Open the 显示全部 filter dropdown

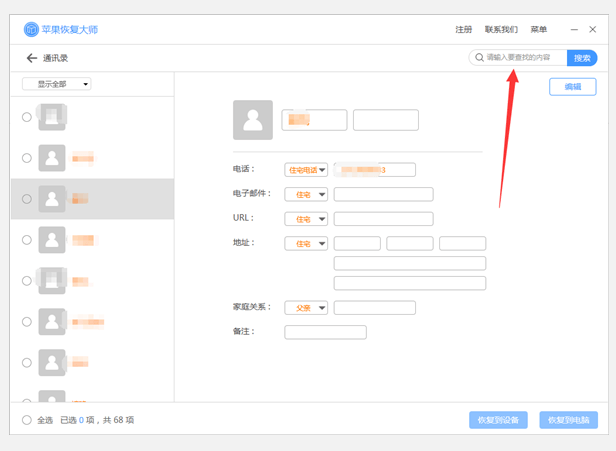[57, 84]
